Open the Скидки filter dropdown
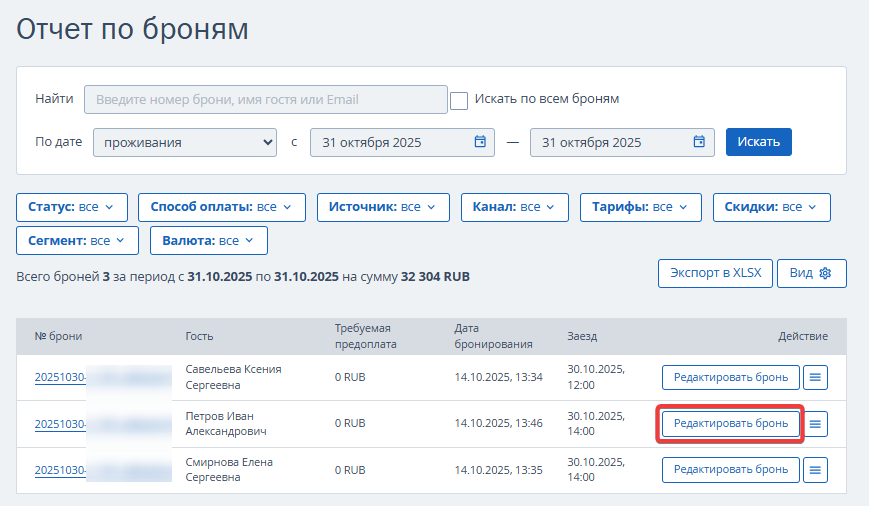The height and width of the screenshot is (506, 869). 771,207
